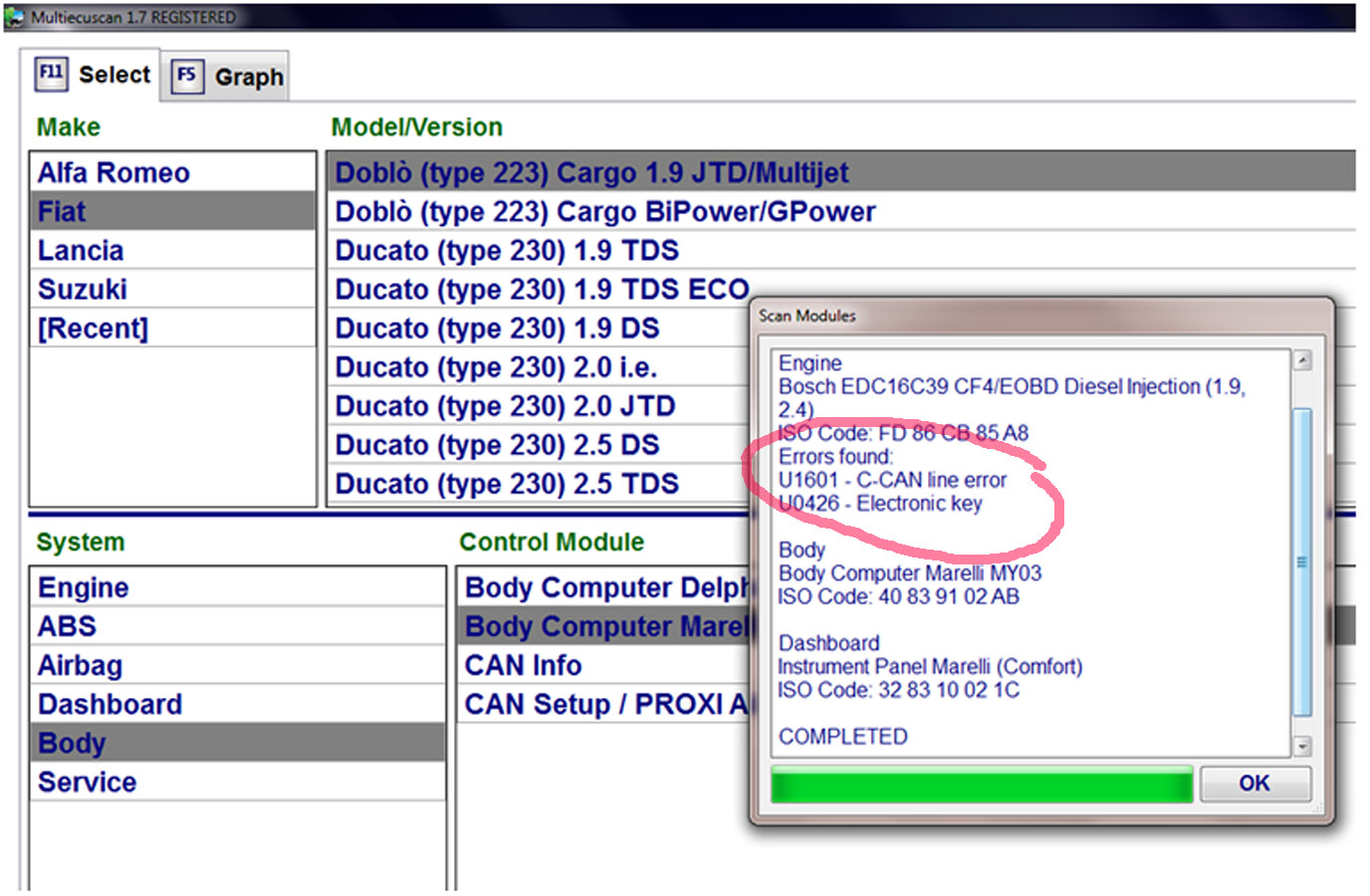
Task: Click engine ISO Code FD 86 CB 85 A8
Action: tap(903, 433)
